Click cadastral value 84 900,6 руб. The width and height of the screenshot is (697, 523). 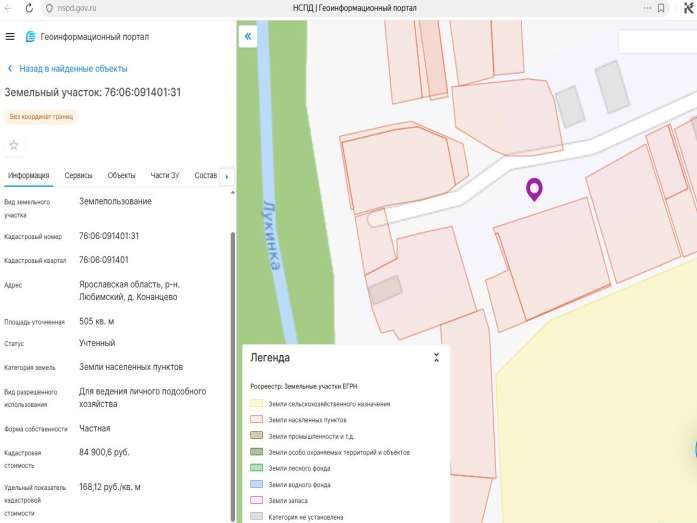click(x=104, y=452)
